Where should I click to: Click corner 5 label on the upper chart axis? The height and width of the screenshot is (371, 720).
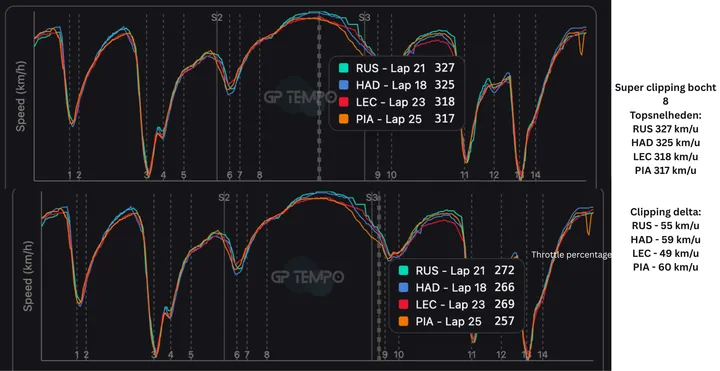coord(183,175)
